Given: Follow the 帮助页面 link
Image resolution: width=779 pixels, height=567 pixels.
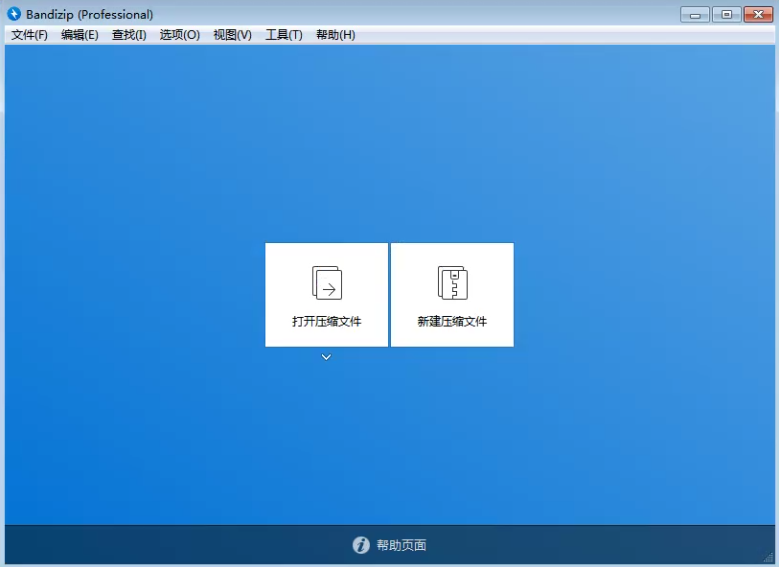Looking at the screenshot, I should [x=401, y=545].
